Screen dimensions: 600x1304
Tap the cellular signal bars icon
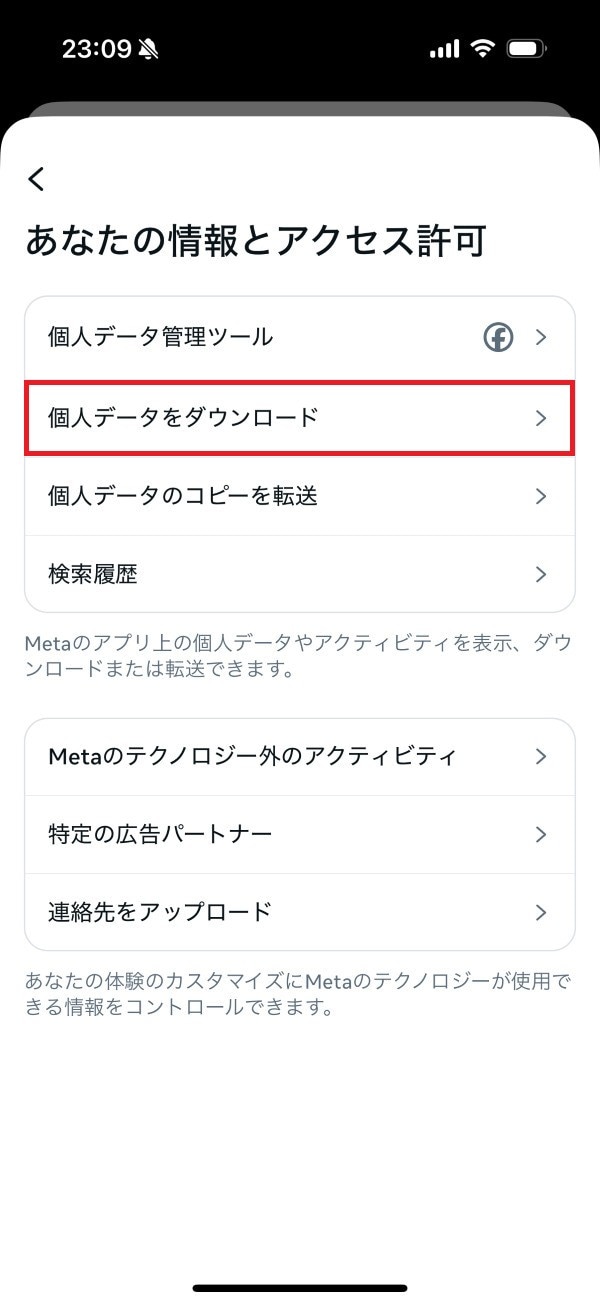[444, 49]
